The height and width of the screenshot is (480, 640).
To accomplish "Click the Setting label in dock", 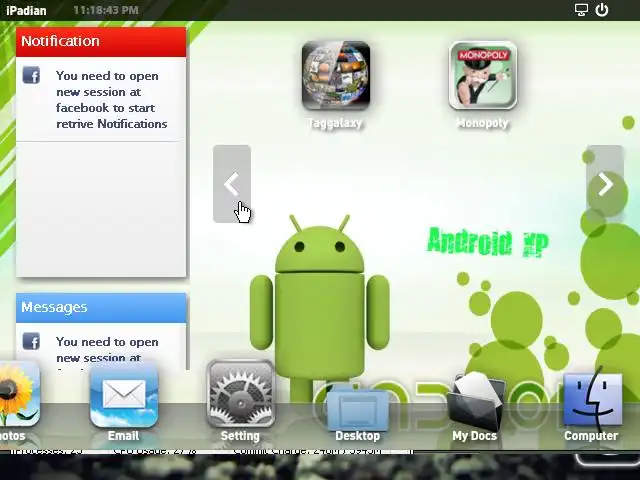I will 240,436.
